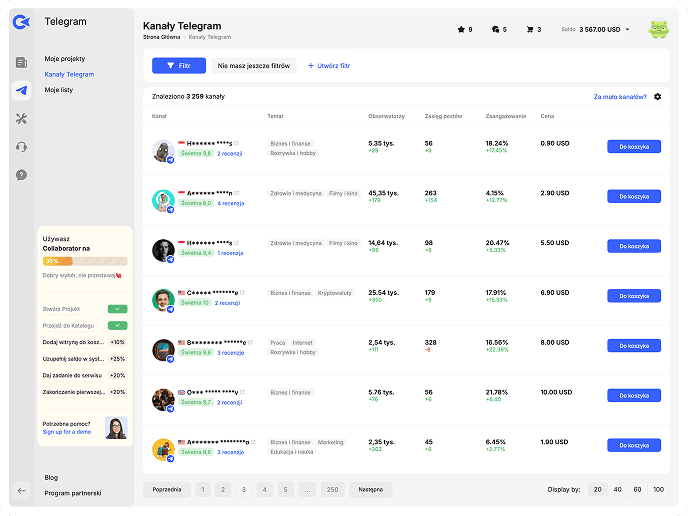This screenshot has height=516, width=688.
Task: Select Moje listy in the sidebar menu
Action: pos(59,90)
